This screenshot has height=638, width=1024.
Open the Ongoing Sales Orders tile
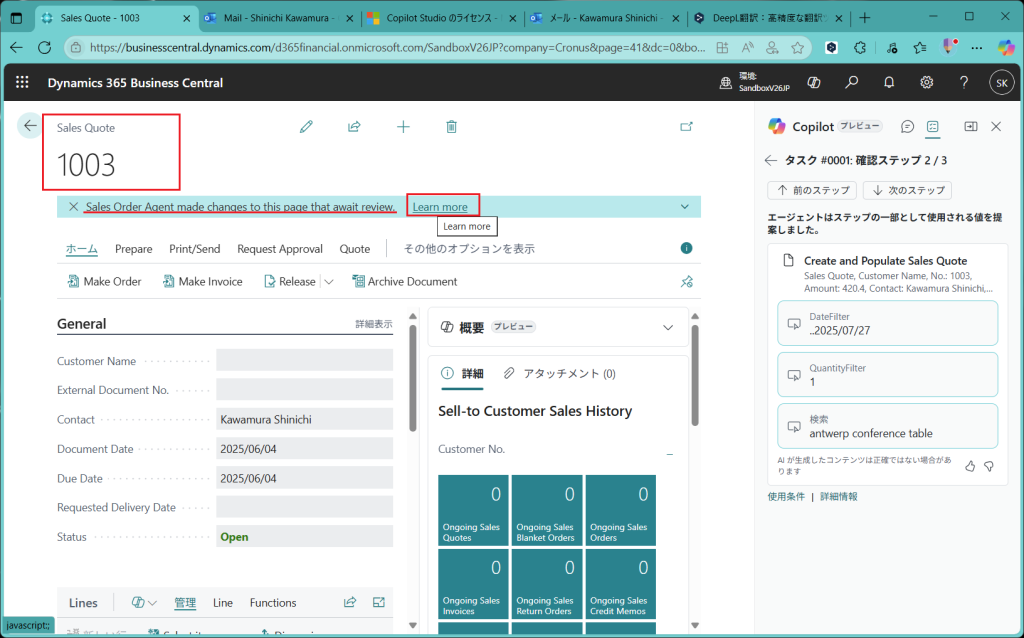620,511
